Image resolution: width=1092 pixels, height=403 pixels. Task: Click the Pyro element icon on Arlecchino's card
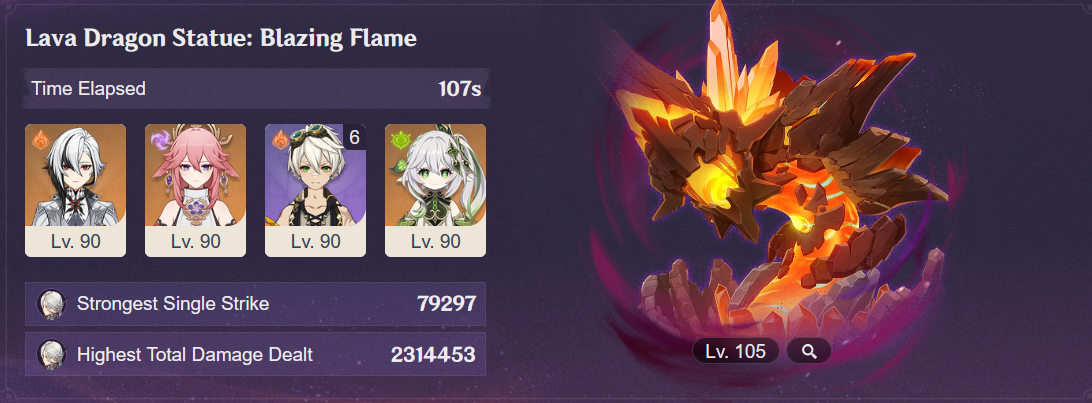(x=40, y=138)
